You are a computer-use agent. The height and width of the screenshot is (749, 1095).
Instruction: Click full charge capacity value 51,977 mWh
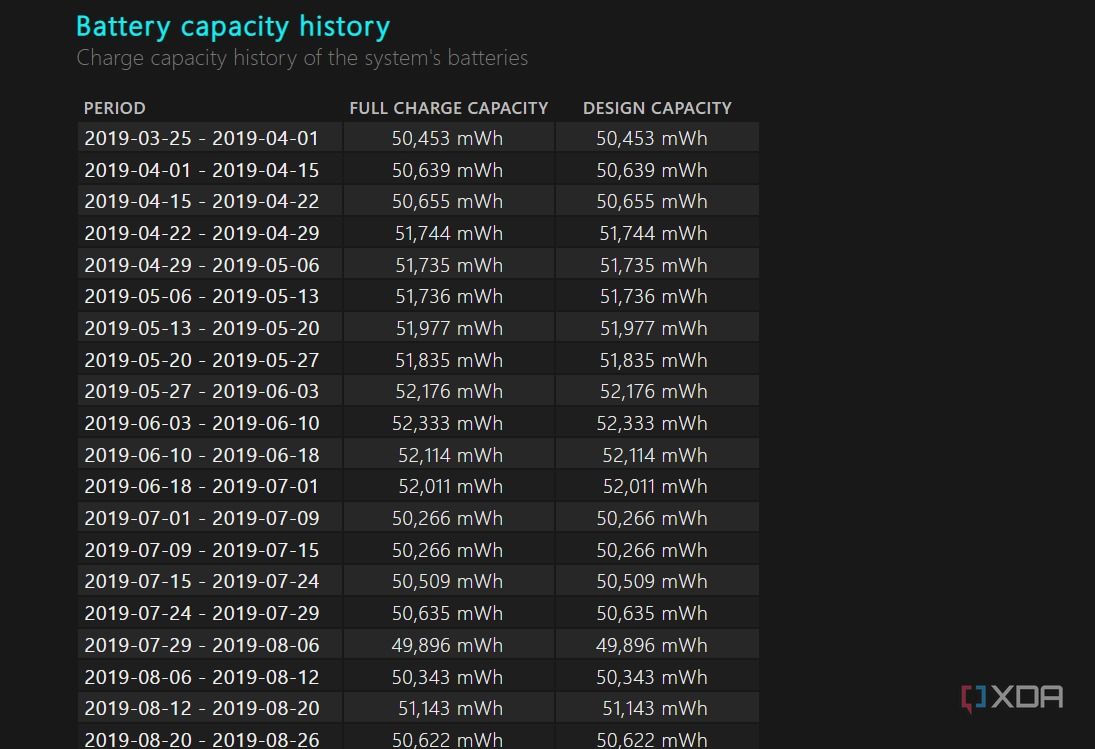click(449, 328)
